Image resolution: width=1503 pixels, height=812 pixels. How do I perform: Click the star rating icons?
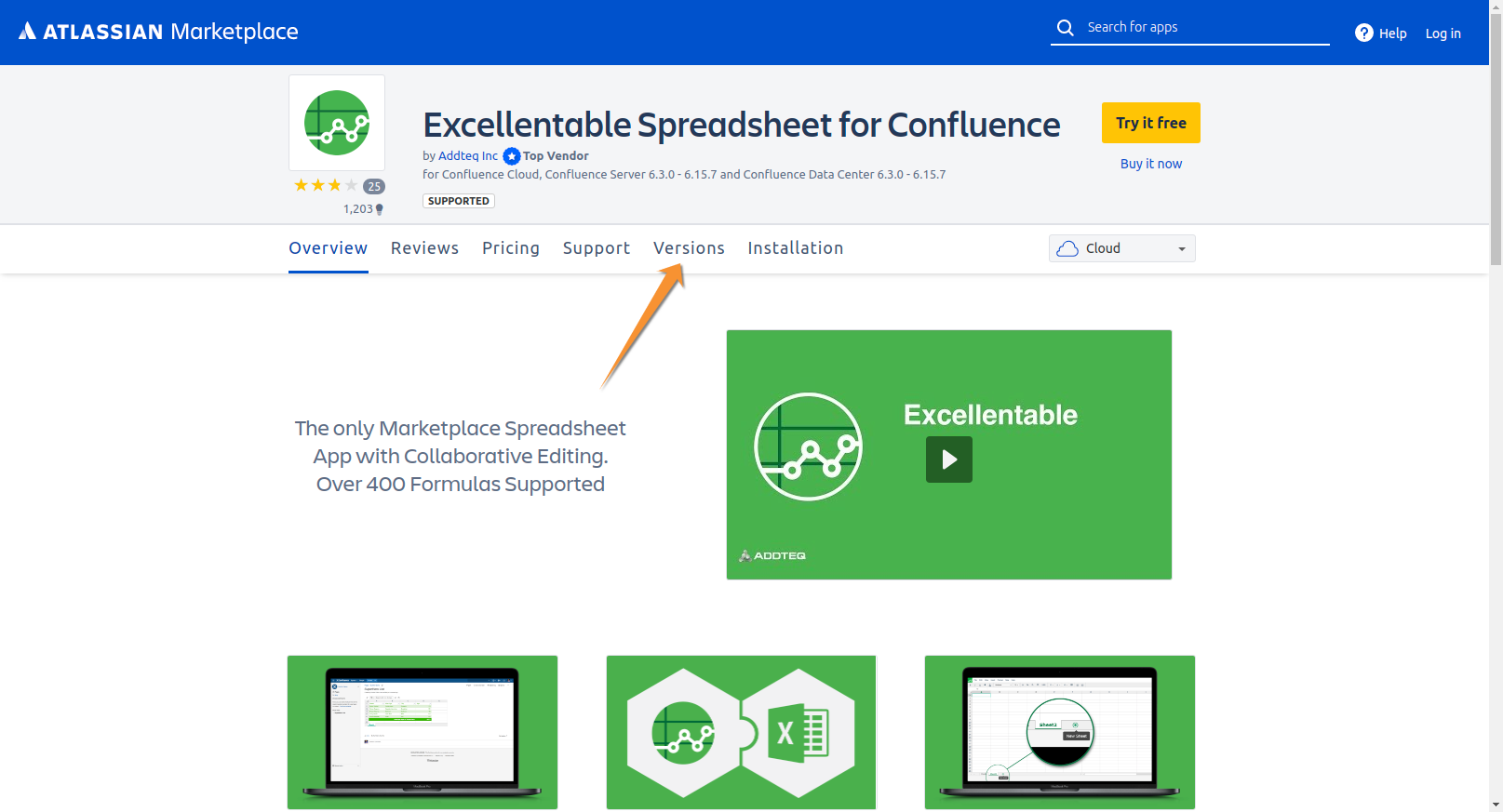tap(326, 186)
